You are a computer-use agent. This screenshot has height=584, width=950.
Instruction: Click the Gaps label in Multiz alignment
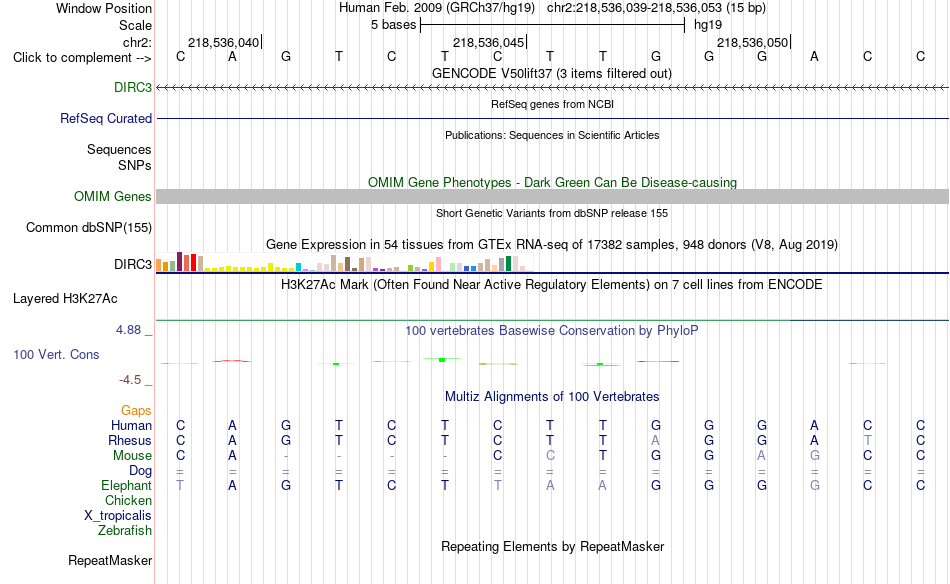click(136, 411)
